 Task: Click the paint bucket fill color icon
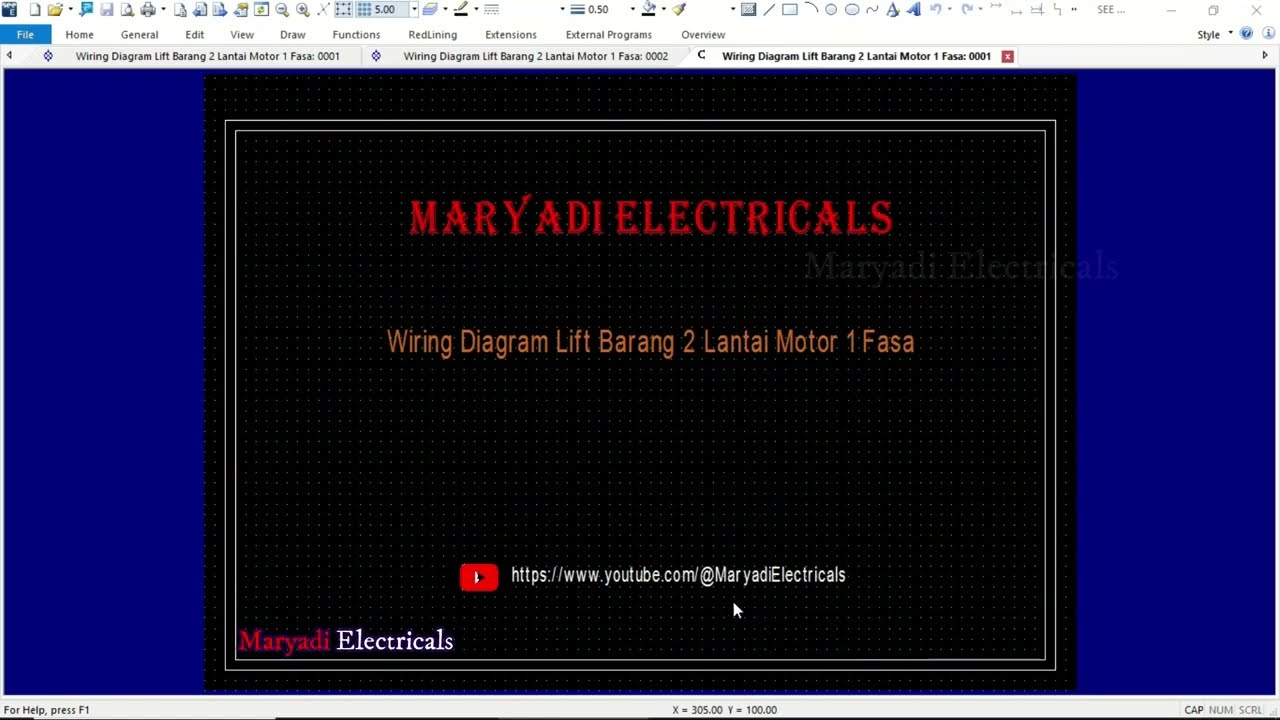[648, 9]
